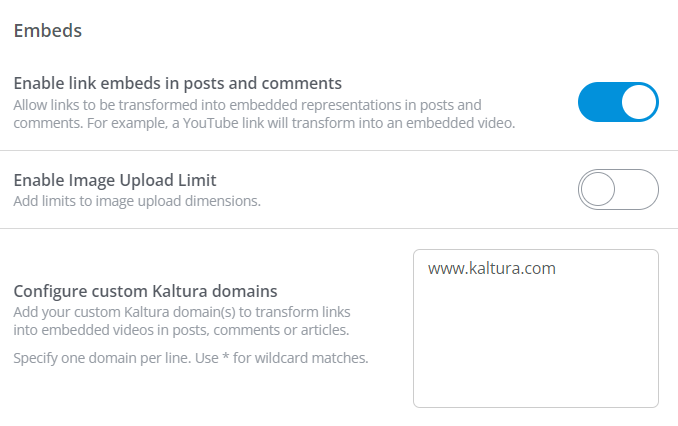Viewport: 678px width, 426px height.
Task: Click 'Enable link embeds in posts and comments' label
Action: tap(178, 82)
